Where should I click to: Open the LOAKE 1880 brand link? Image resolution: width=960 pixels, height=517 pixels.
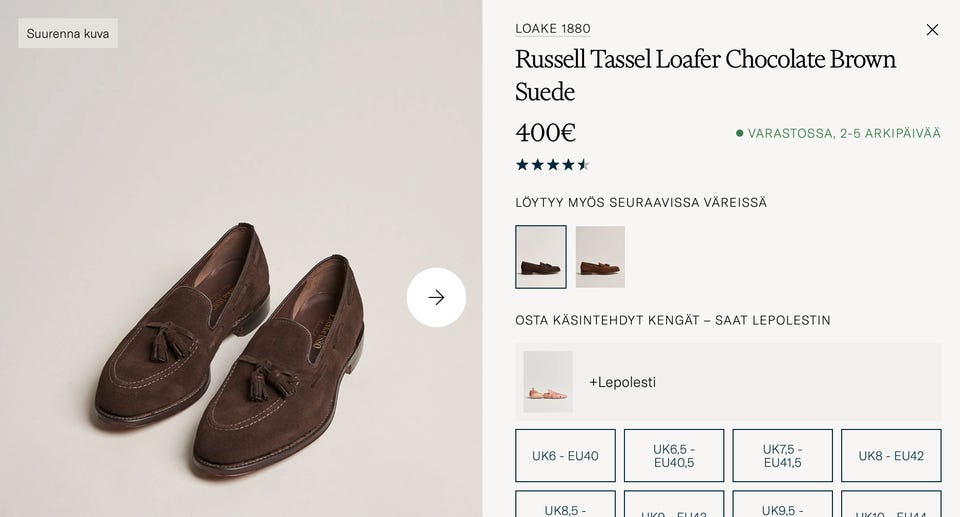click(x=553, y=29)
